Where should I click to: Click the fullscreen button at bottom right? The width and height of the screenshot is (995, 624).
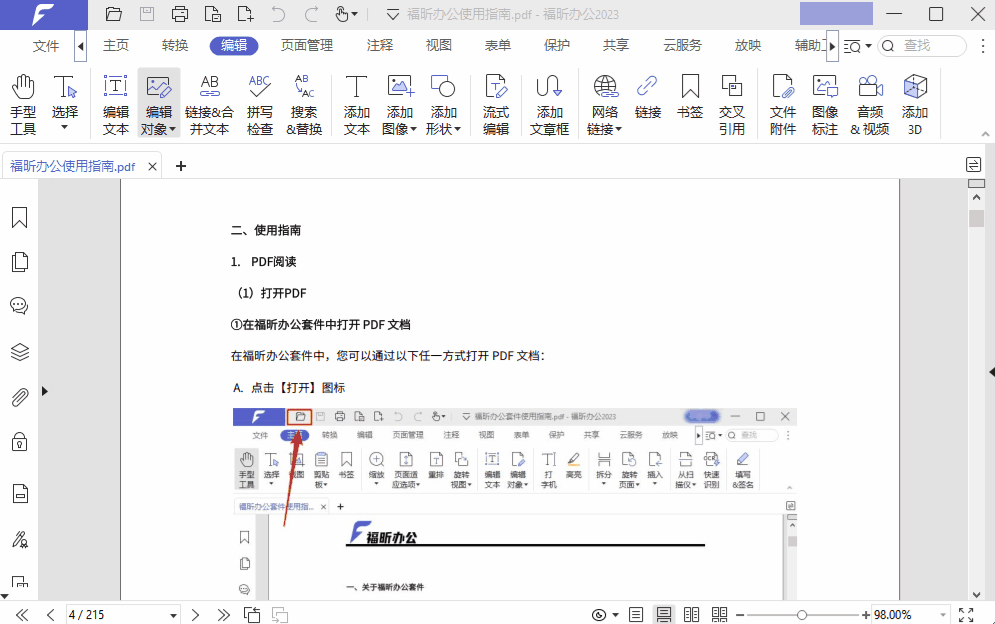coord(965,614)
